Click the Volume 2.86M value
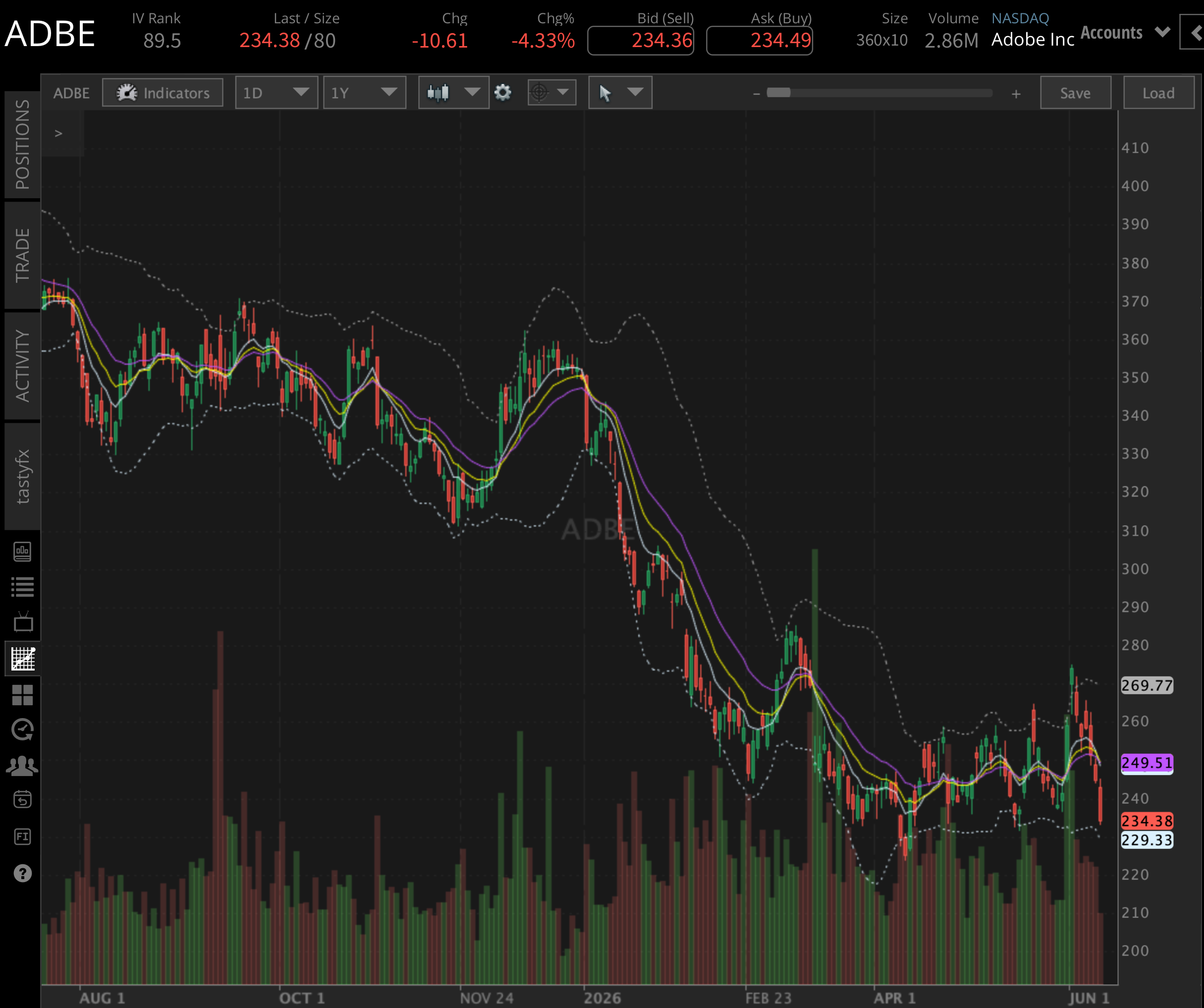Viewport: 1204px width, 1008px height. pyautogui.click(x=951, y=41)
